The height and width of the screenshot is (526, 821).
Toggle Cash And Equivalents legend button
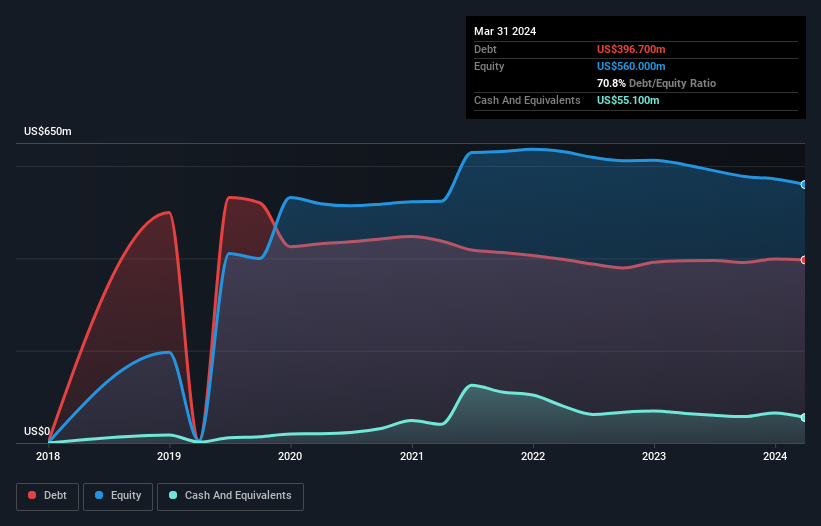tap(230, 496)
